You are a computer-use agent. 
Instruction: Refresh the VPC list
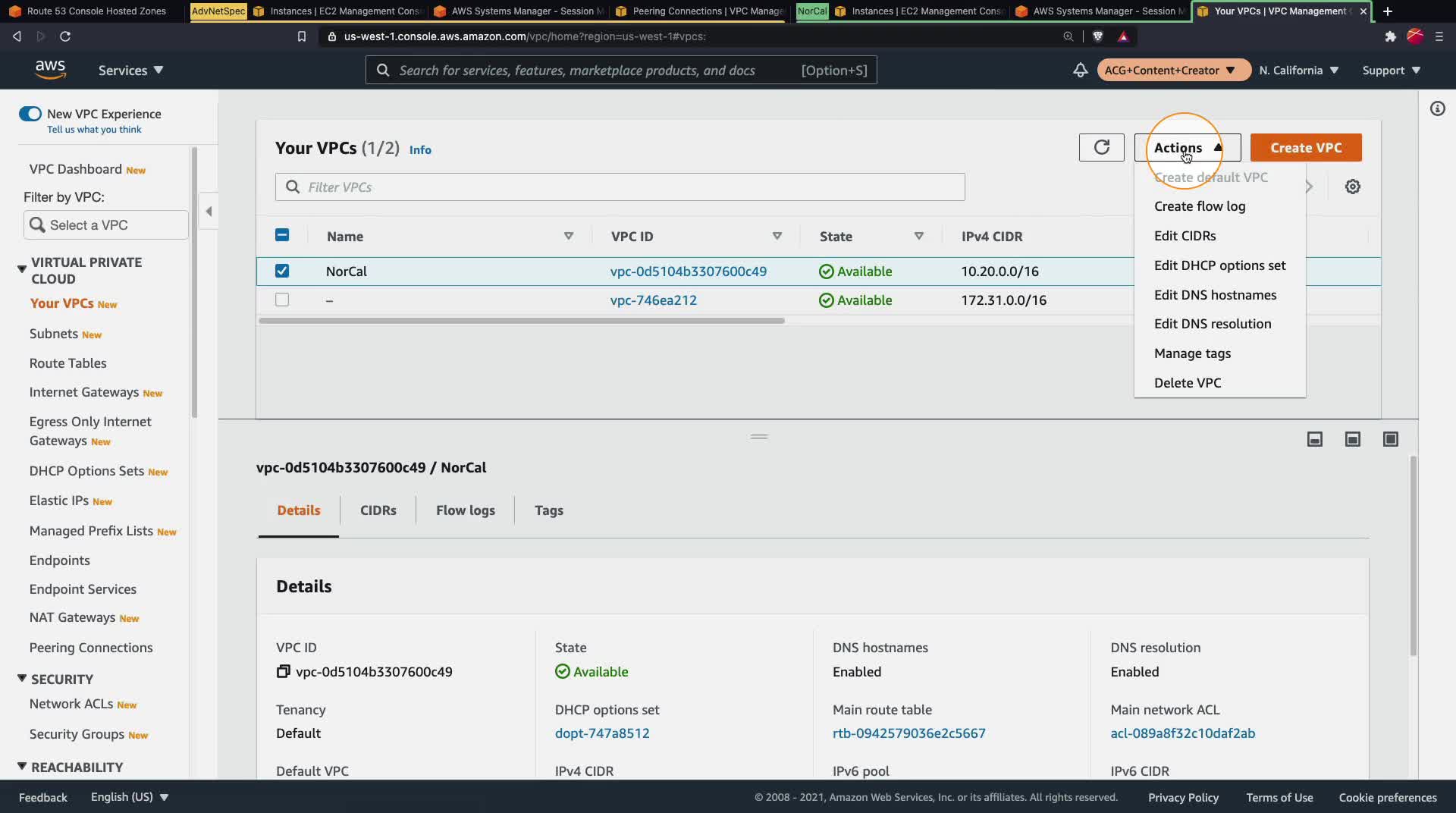(1101, 147)
